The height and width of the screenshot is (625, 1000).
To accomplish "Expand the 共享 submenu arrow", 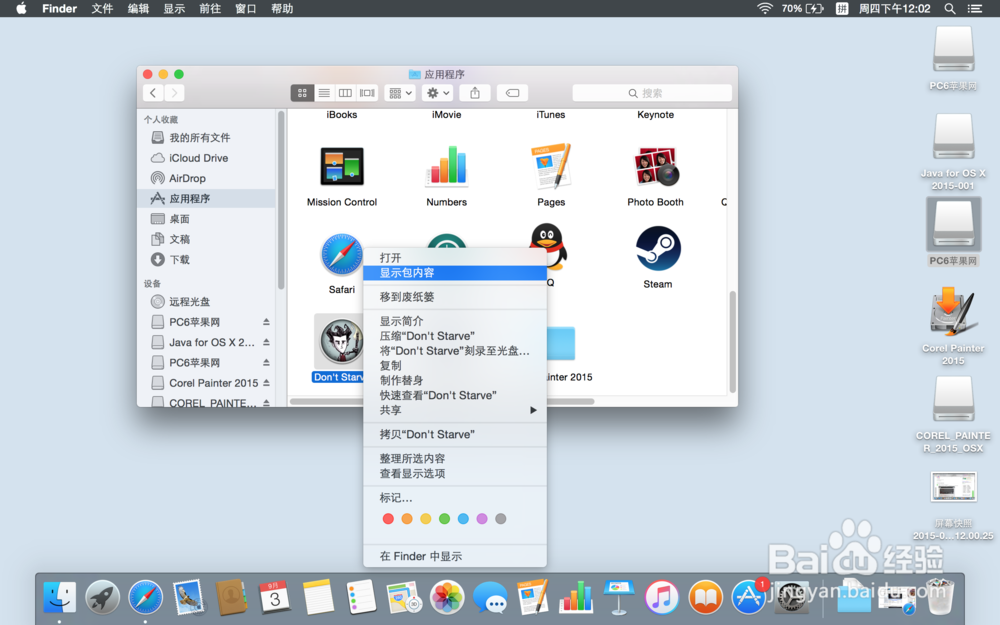I will click(533, 410).
